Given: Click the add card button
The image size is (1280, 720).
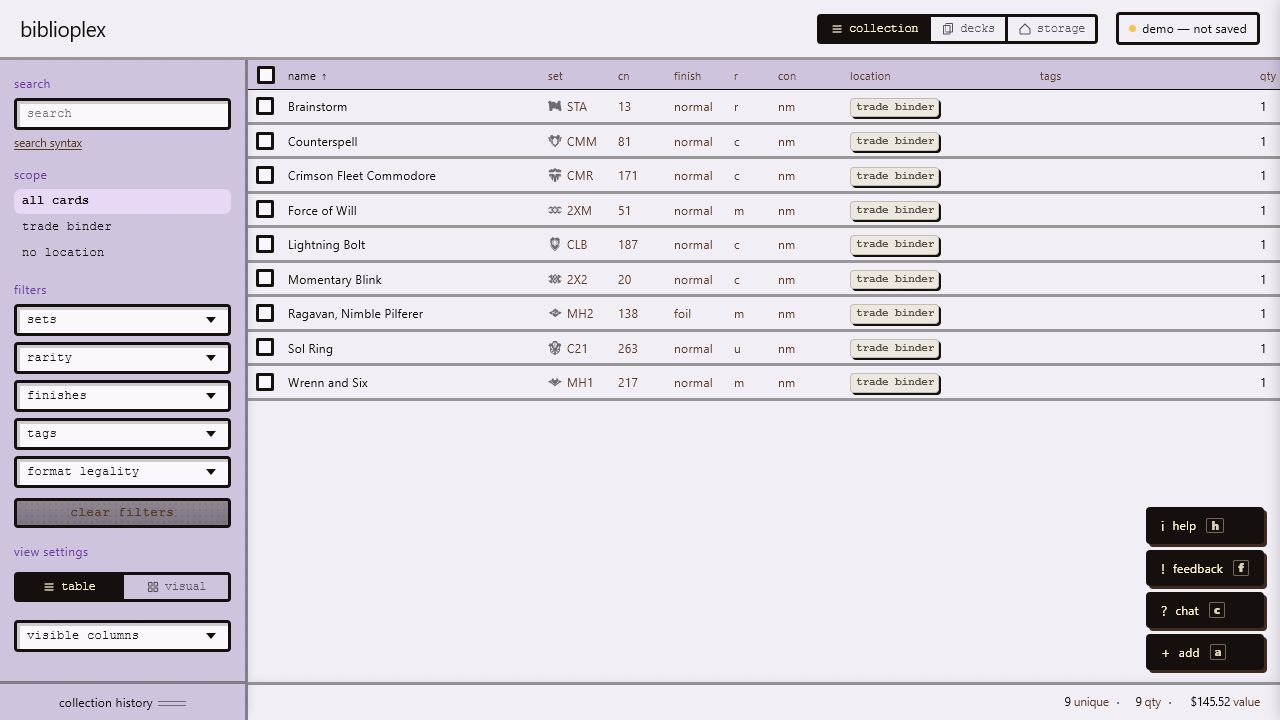Looking at the screenshot, I should [x=1205, y=652].
